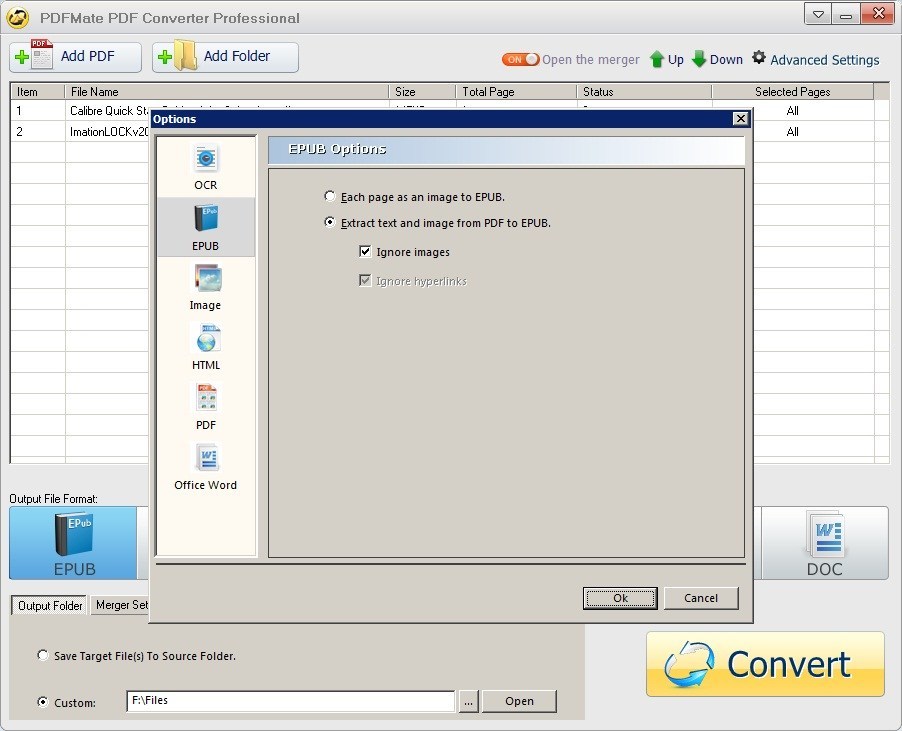This screenshot has width=902, height=731.
Task: Start conversion with Convert button
Action: coord(765,664)
